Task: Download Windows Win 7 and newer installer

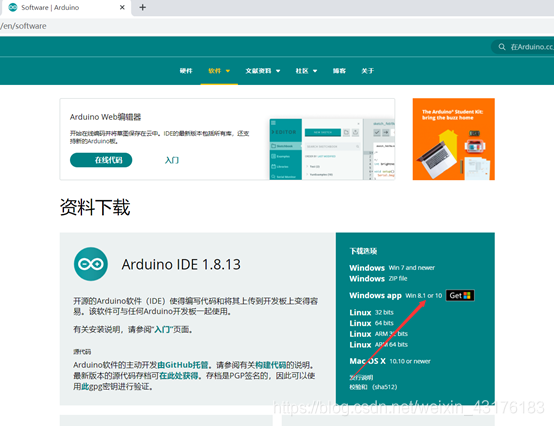Action: (392, 268)
